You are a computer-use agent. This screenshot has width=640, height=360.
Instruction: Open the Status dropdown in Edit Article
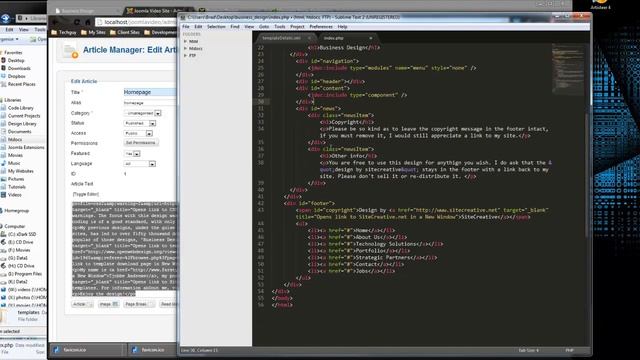[140, 123]
